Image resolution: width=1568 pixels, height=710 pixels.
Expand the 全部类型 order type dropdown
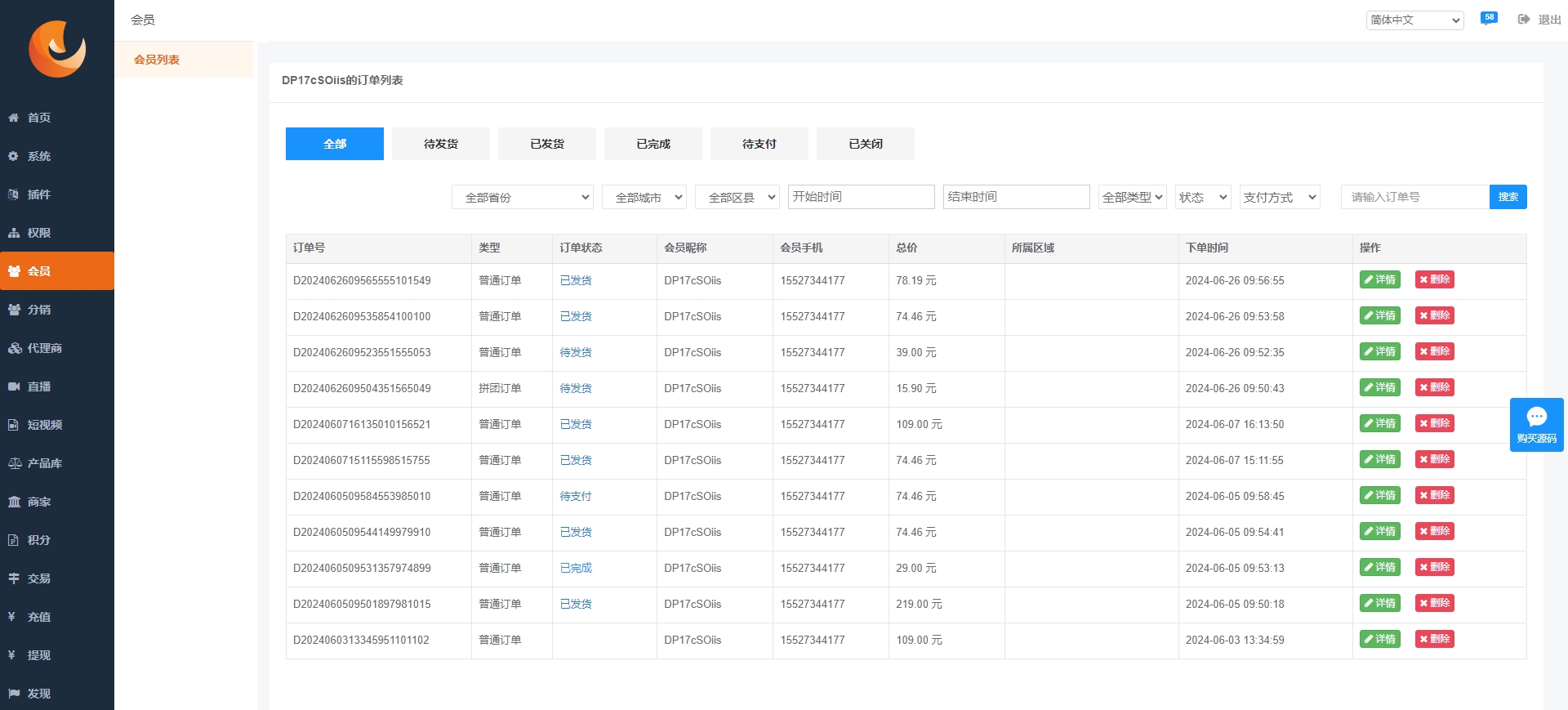[1132, 197]
